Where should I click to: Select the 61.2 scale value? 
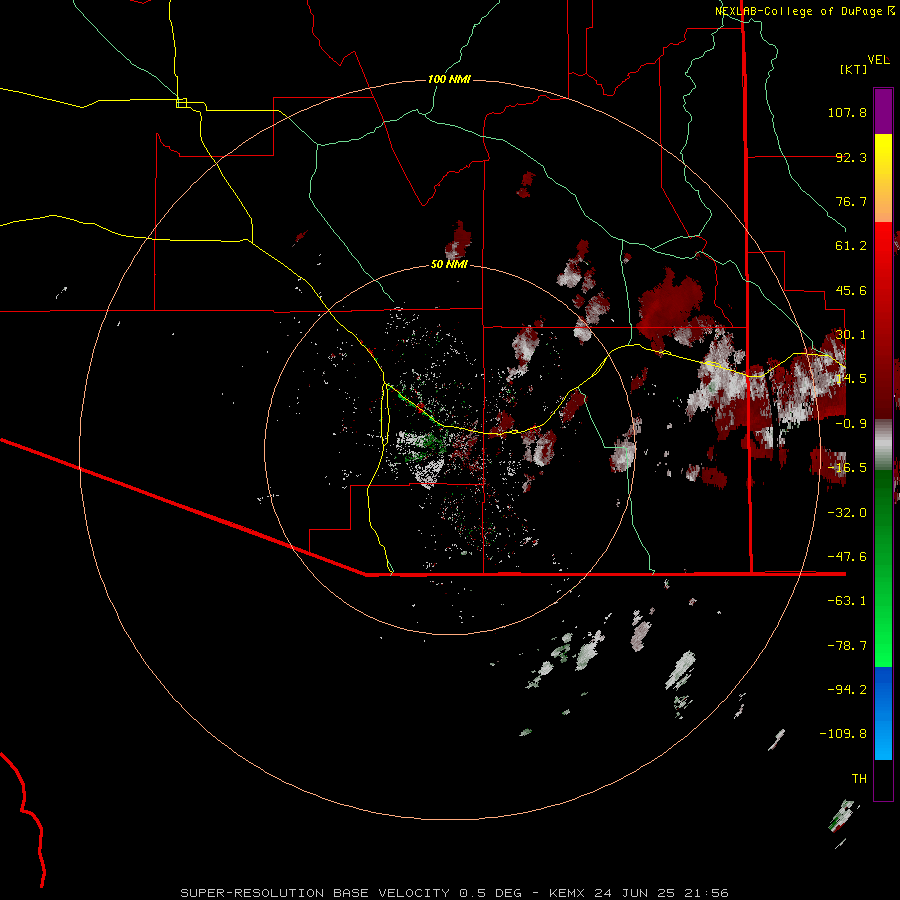pyautogui.click(x=851, y=246)
